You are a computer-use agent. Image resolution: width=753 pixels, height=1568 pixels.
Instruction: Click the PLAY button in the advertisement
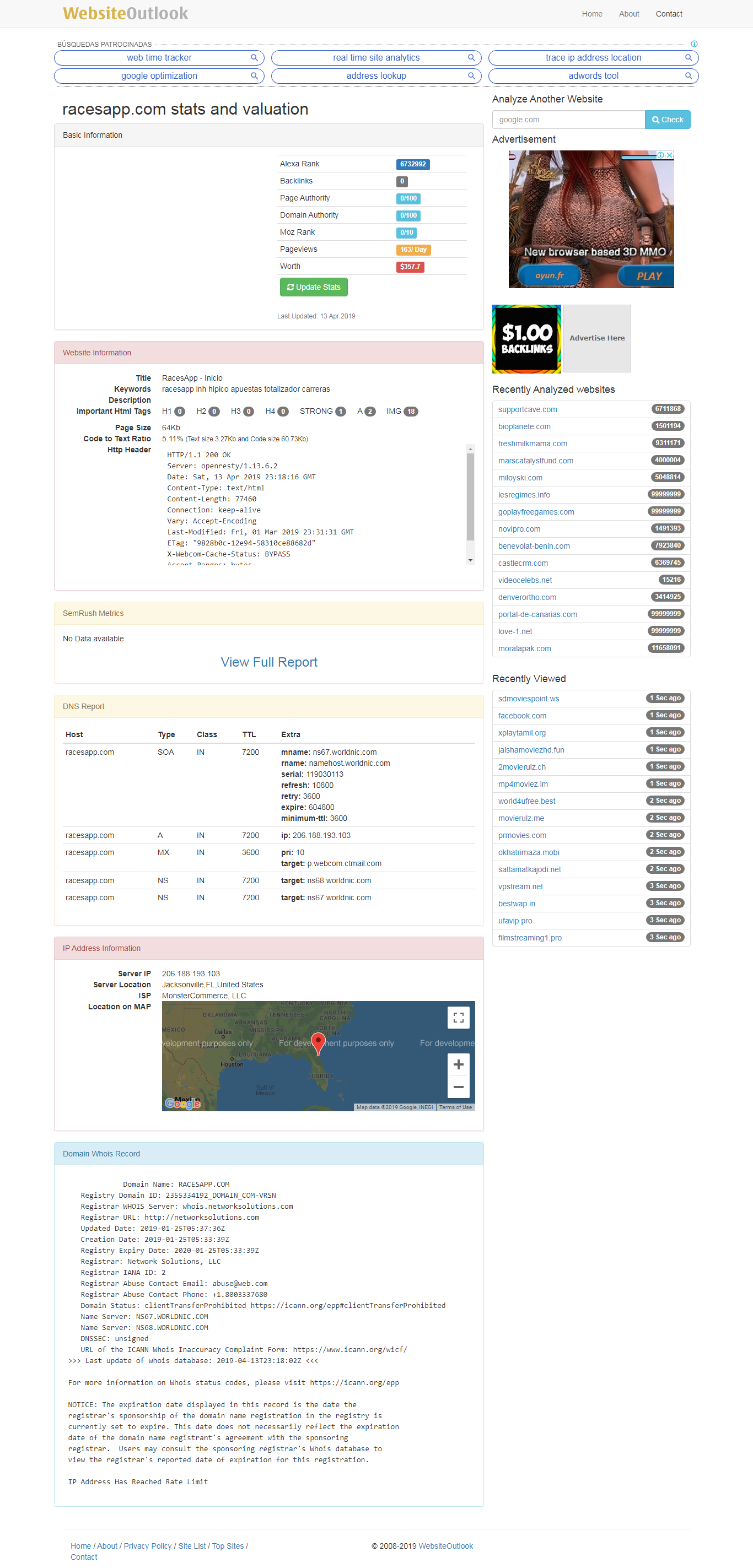[x=648, y=277]
